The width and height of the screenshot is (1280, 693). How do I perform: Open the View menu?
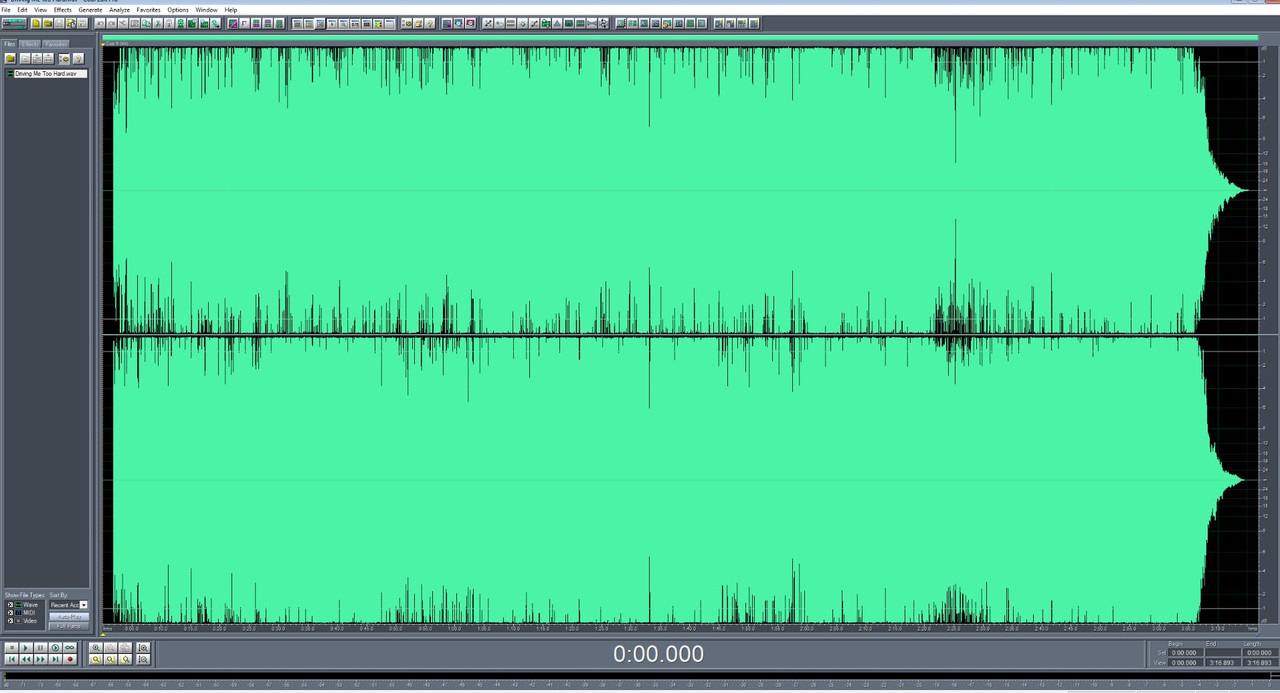pos(40,10)
